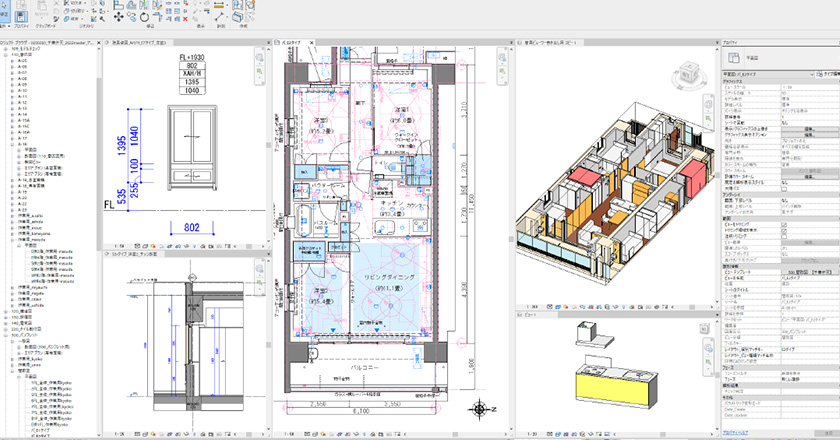Viewport: 840px width, 440px height.
Task: Click the red delete X icon in the ribbon
Action: click(x=186, y=17)
